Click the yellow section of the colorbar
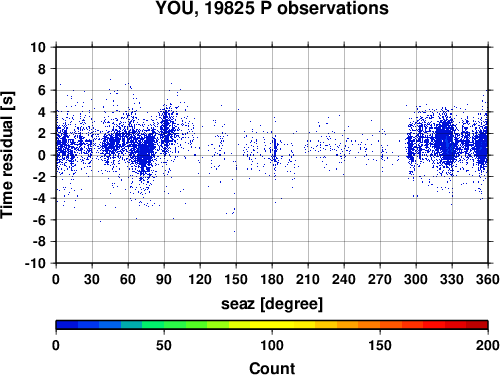 tap(272, 325)
